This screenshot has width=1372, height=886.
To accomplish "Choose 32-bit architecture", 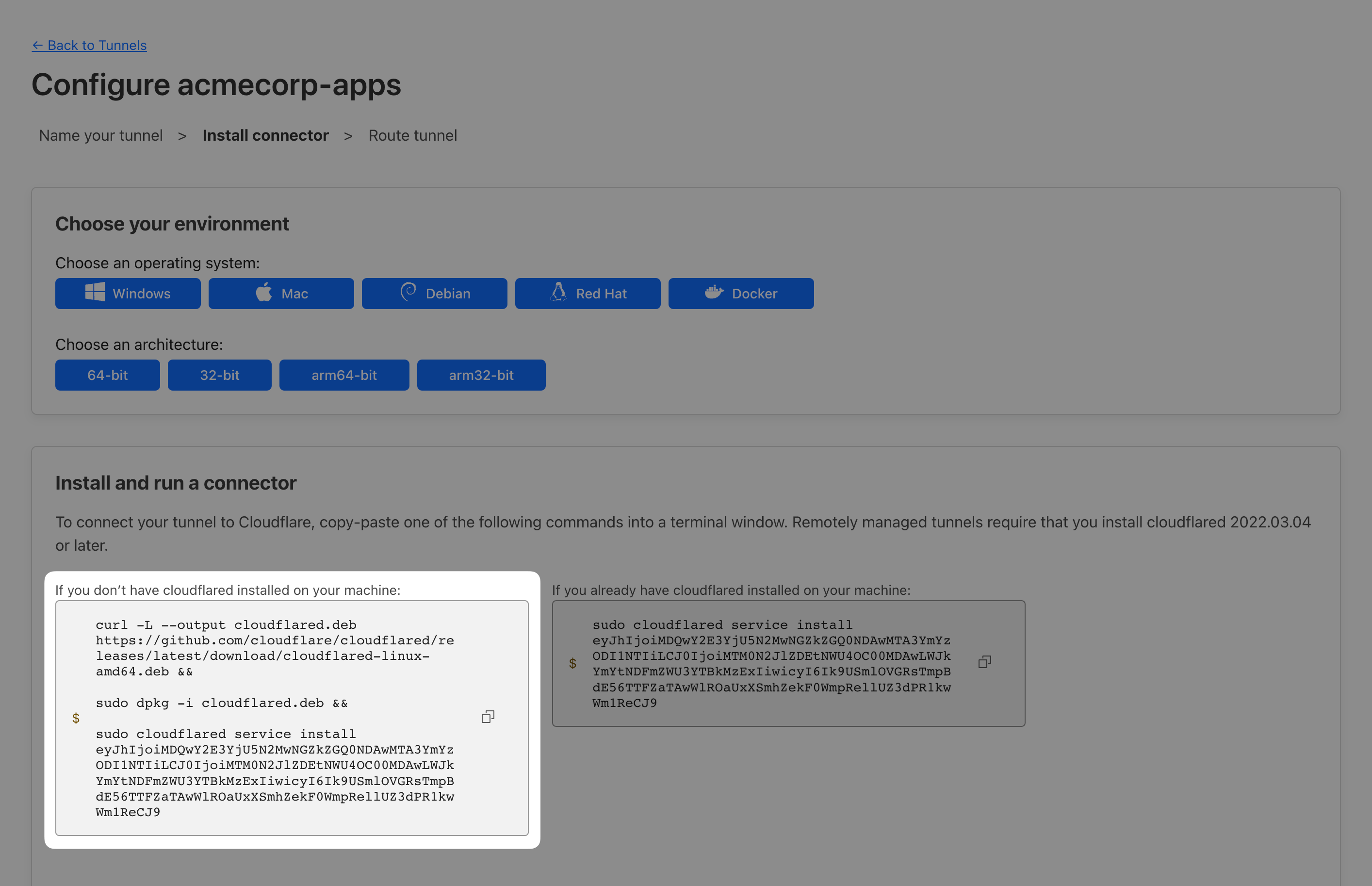I will click(220, 375).
